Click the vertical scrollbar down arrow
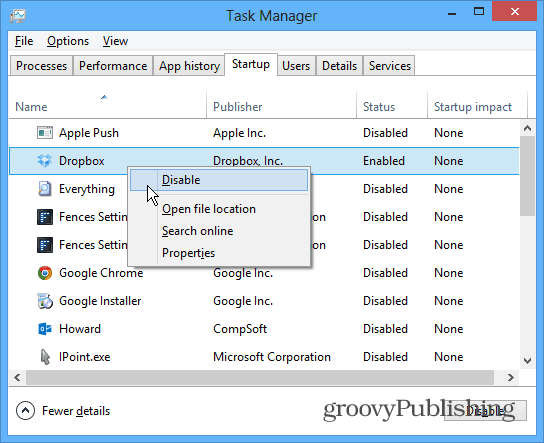The image size is (544, 443). [x=527, y=361]
